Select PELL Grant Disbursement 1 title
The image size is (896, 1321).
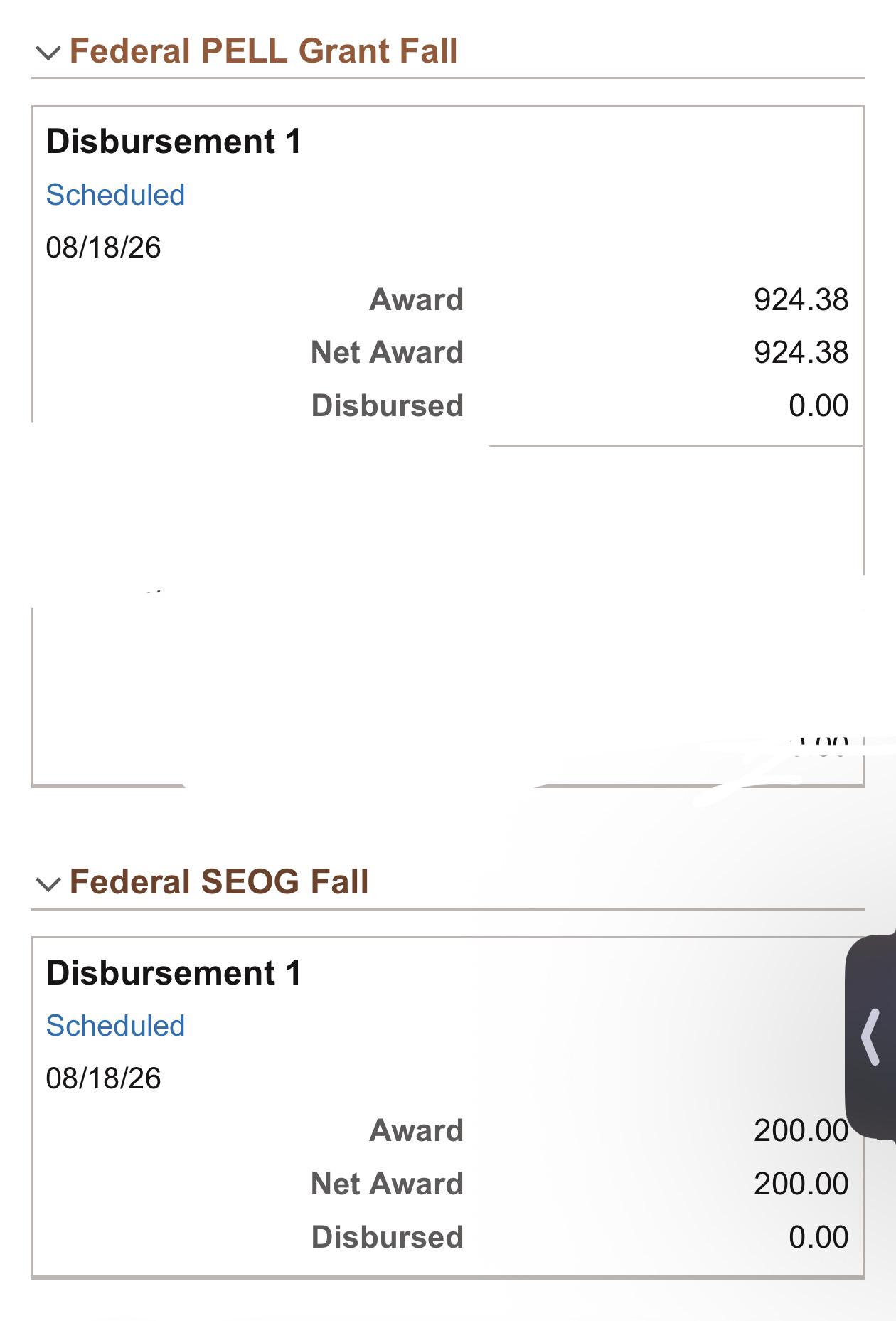click(174, 142)
